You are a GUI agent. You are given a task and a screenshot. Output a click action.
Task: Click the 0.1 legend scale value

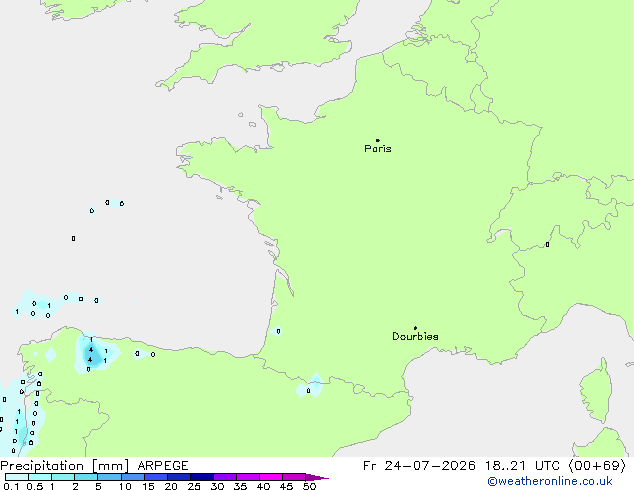coord(11,486)
